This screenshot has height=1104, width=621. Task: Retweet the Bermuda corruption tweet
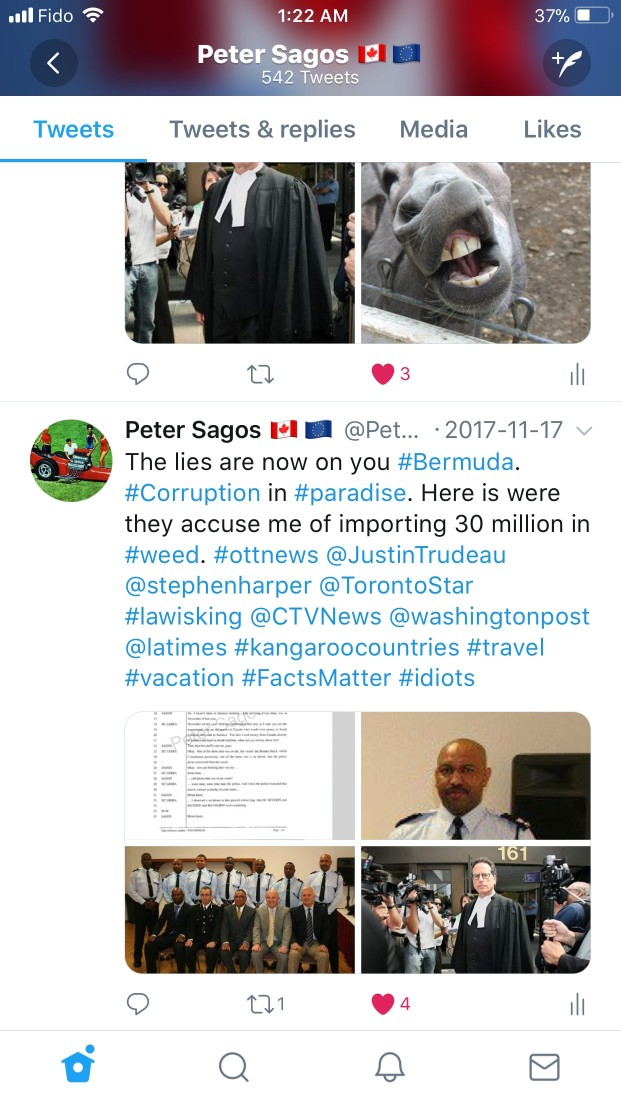266,1003
